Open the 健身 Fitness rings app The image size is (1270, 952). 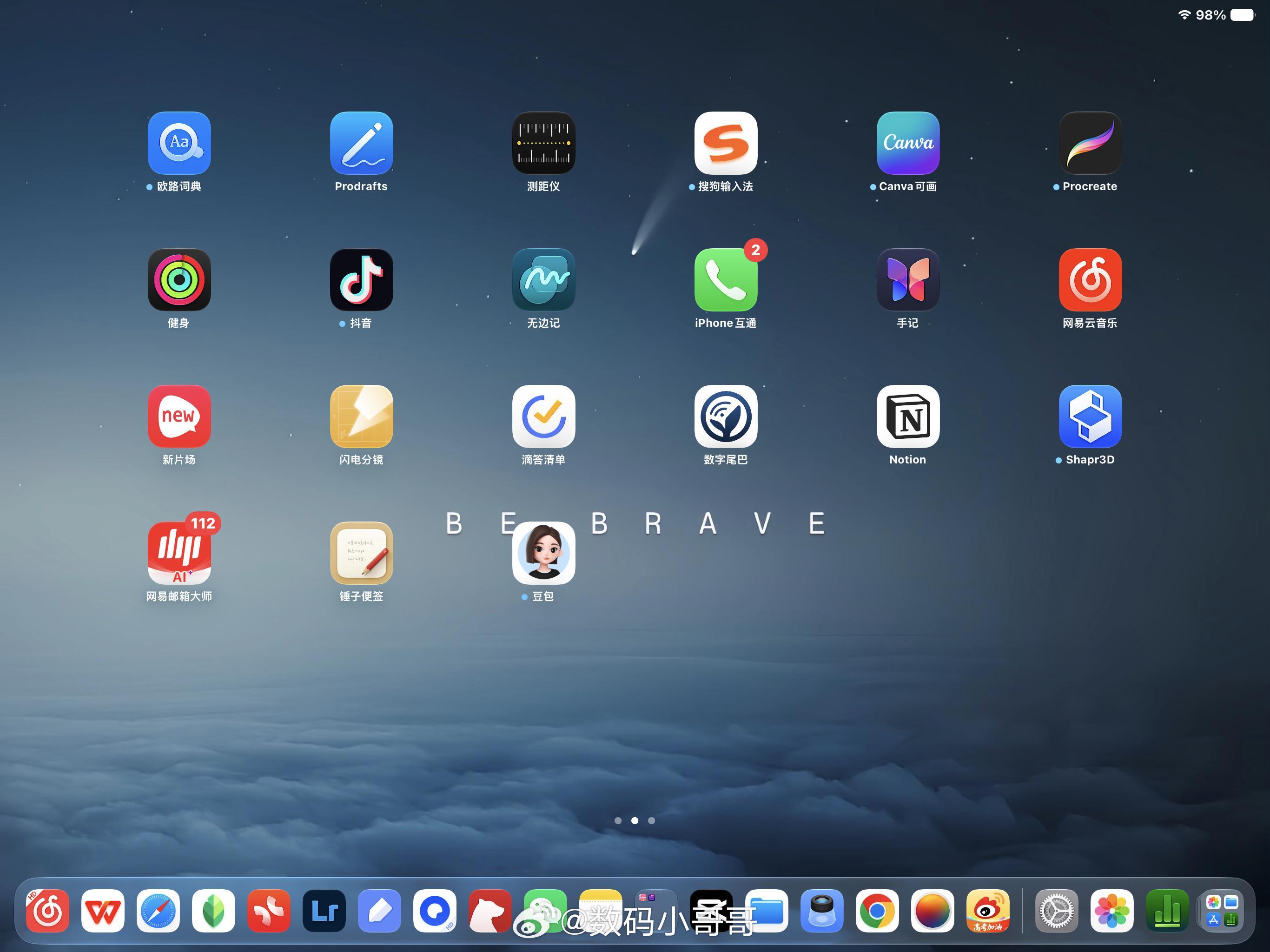click(x=179, y=280)
